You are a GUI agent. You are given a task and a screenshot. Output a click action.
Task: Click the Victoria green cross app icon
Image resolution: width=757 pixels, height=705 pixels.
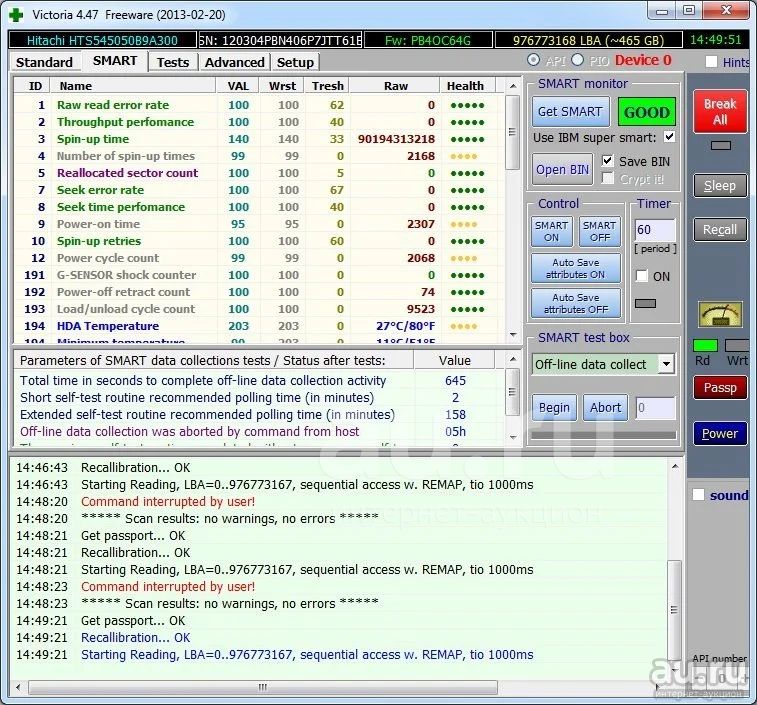(16, 12)
